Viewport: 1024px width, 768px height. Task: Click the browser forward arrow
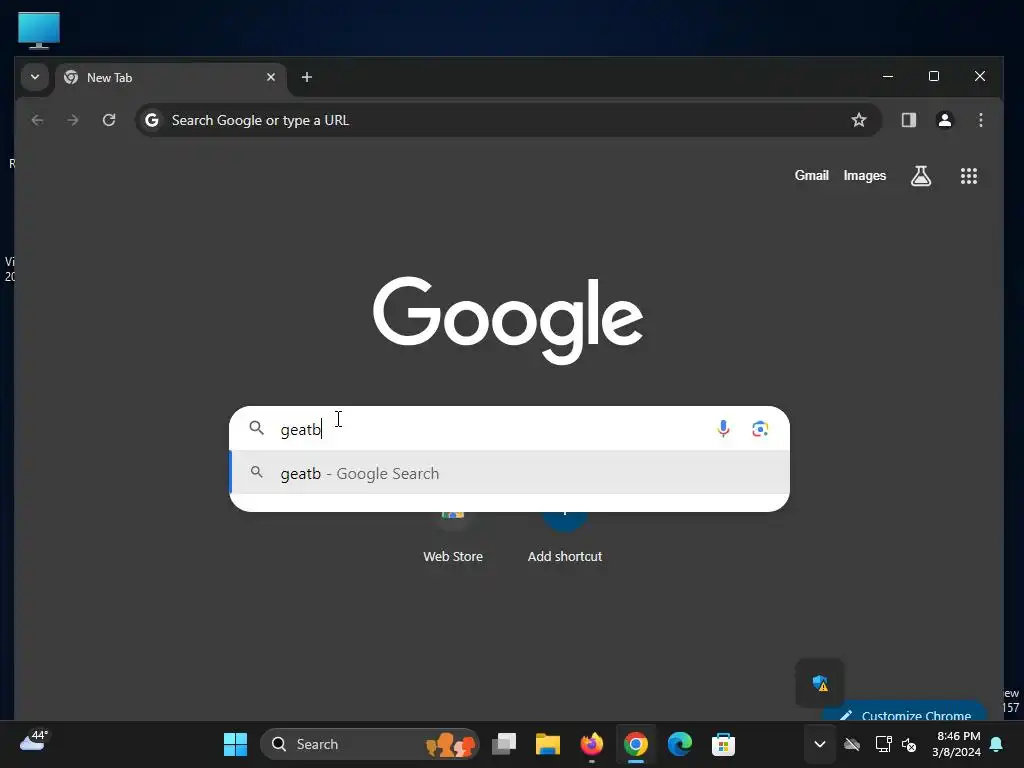(x=73, y=120)
